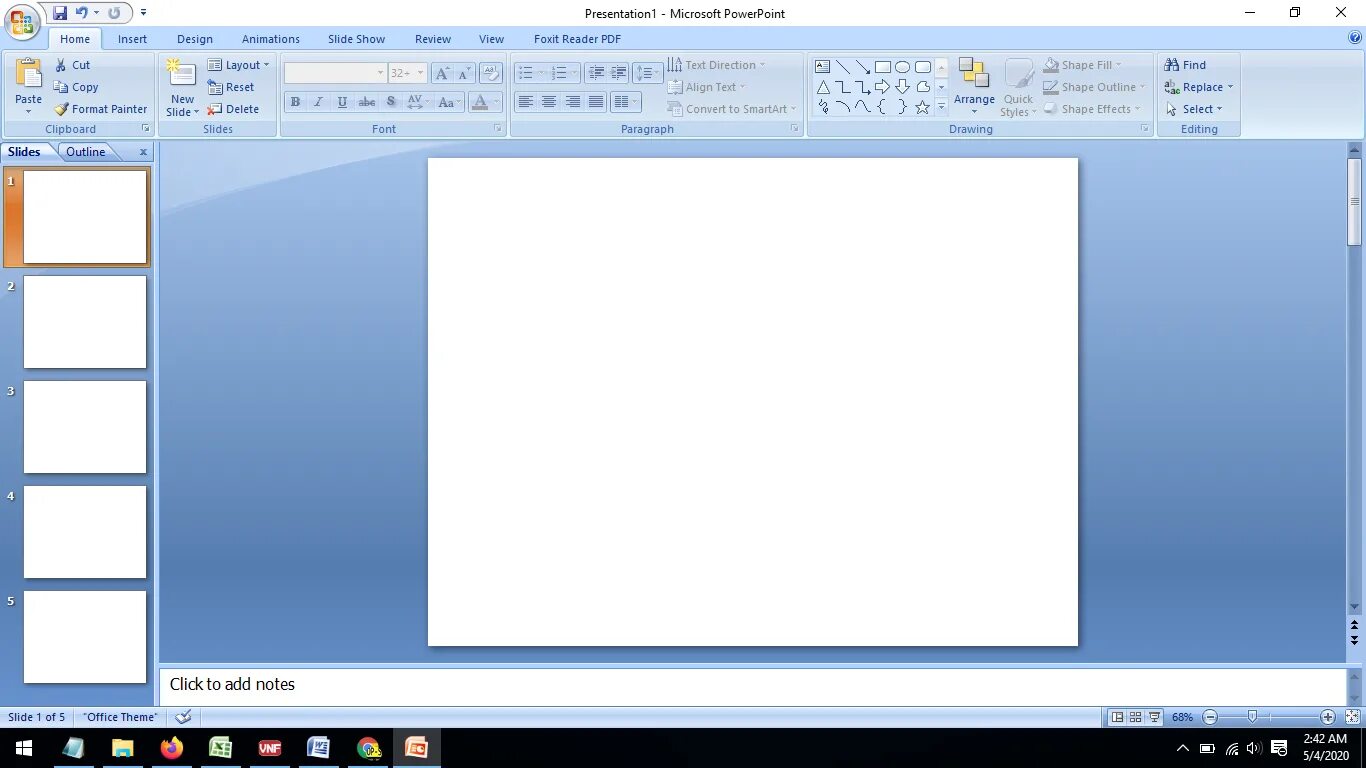The image size is (1366, 768).
Task: Switch to Slide Sorter view
Action: pyautogui.click(x=1136, y=717)
